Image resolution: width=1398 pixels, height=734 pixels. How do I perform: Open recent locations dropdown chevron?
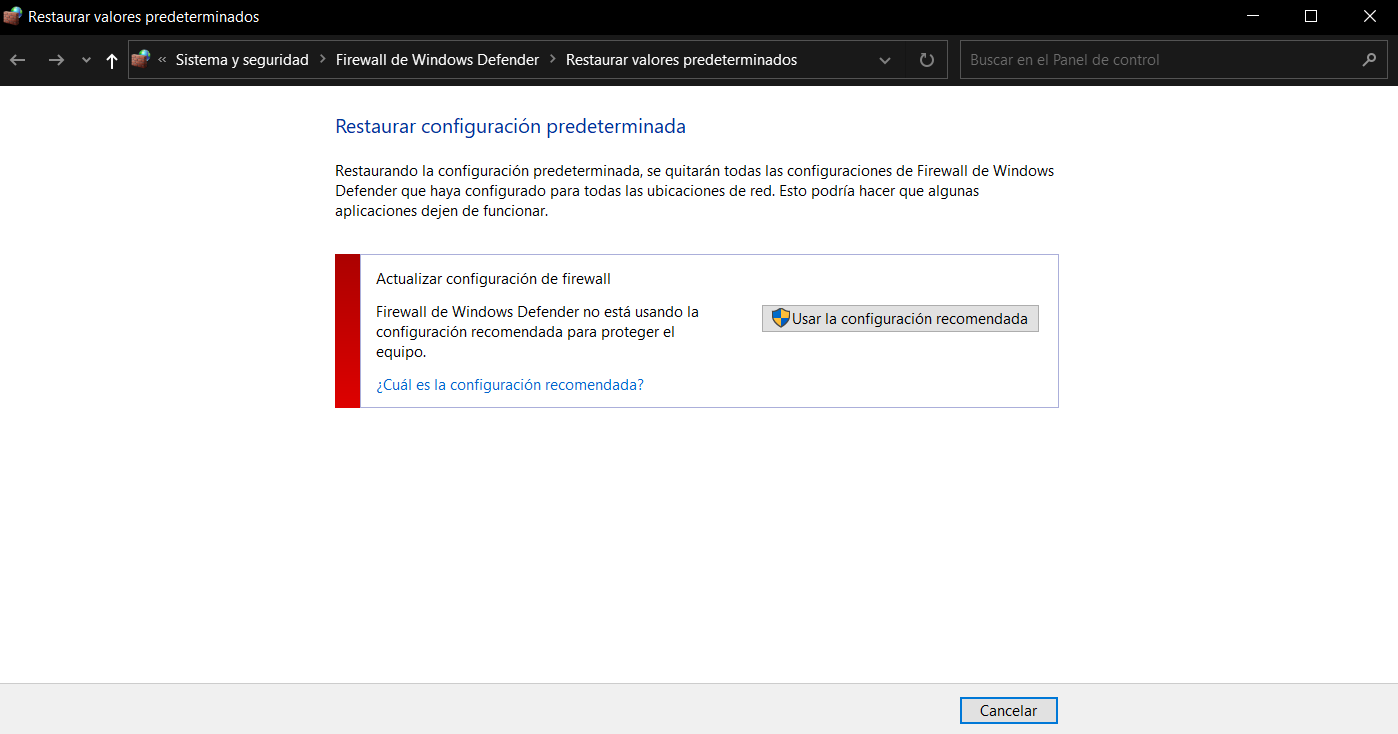[86, 60]
